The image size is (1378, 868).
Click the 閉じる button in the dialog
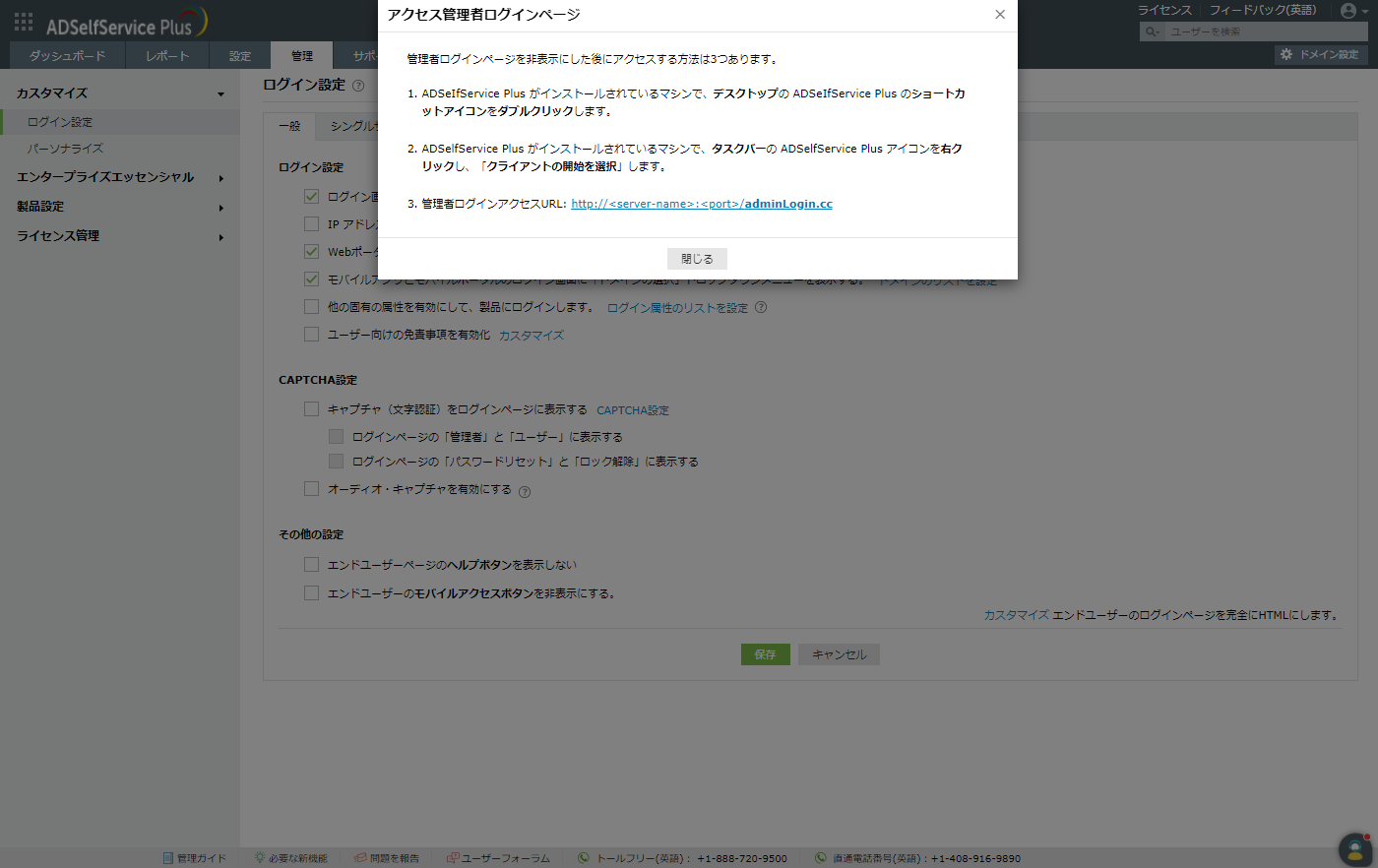(697, 259)
